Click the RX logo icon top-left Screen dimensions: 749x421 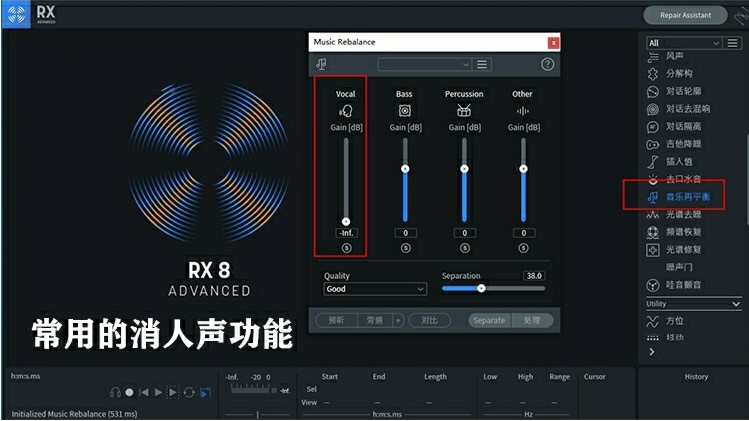[16, 14]
